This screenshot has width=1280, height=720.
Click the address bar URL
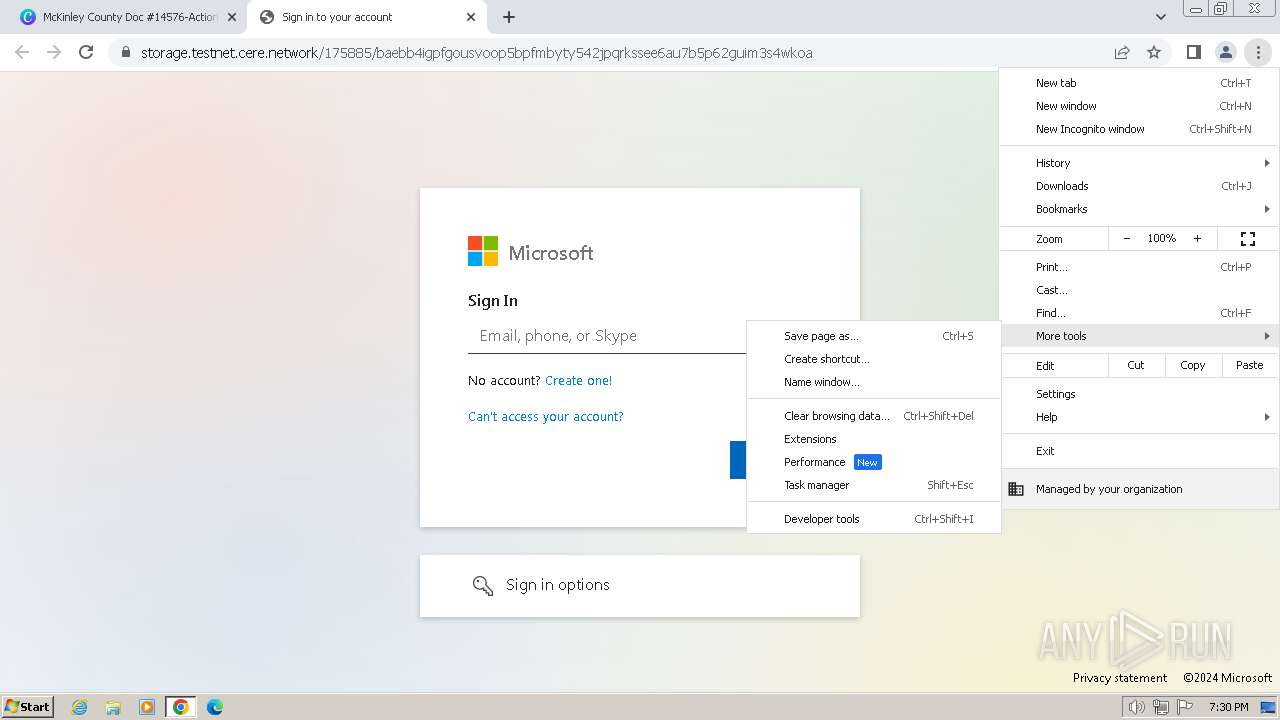coord(477,53)
